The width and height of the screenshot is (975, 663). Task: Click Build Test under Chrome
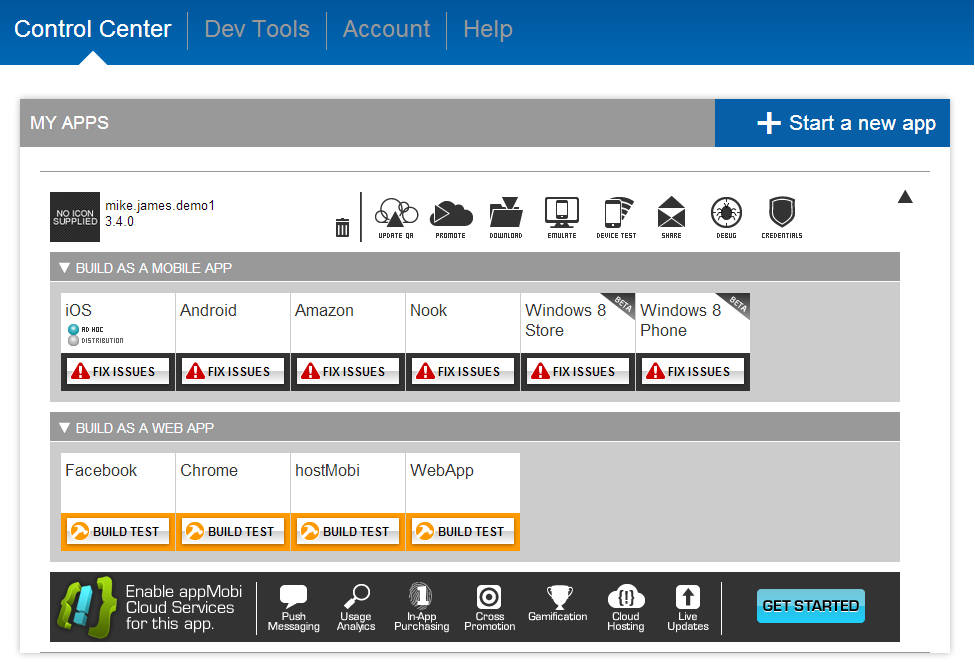[233, 531]
